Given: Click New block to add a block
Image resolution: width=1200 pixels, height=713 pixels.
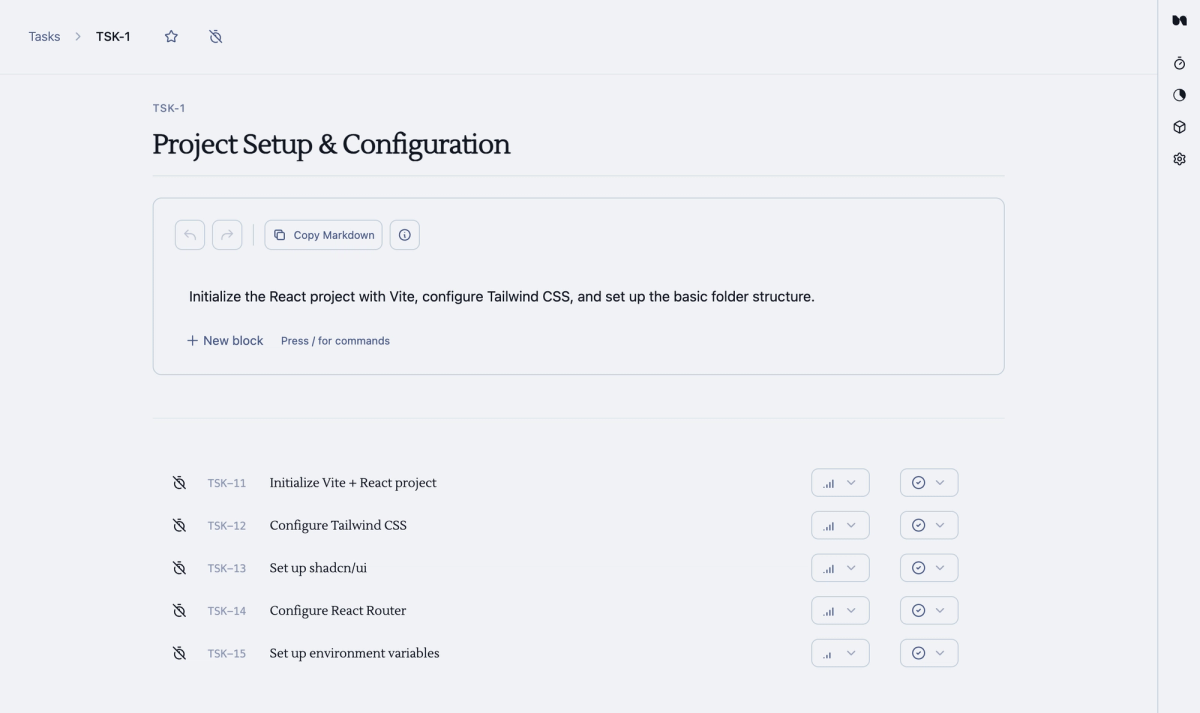Looking at the screenshot, I should tap(225, 341).
